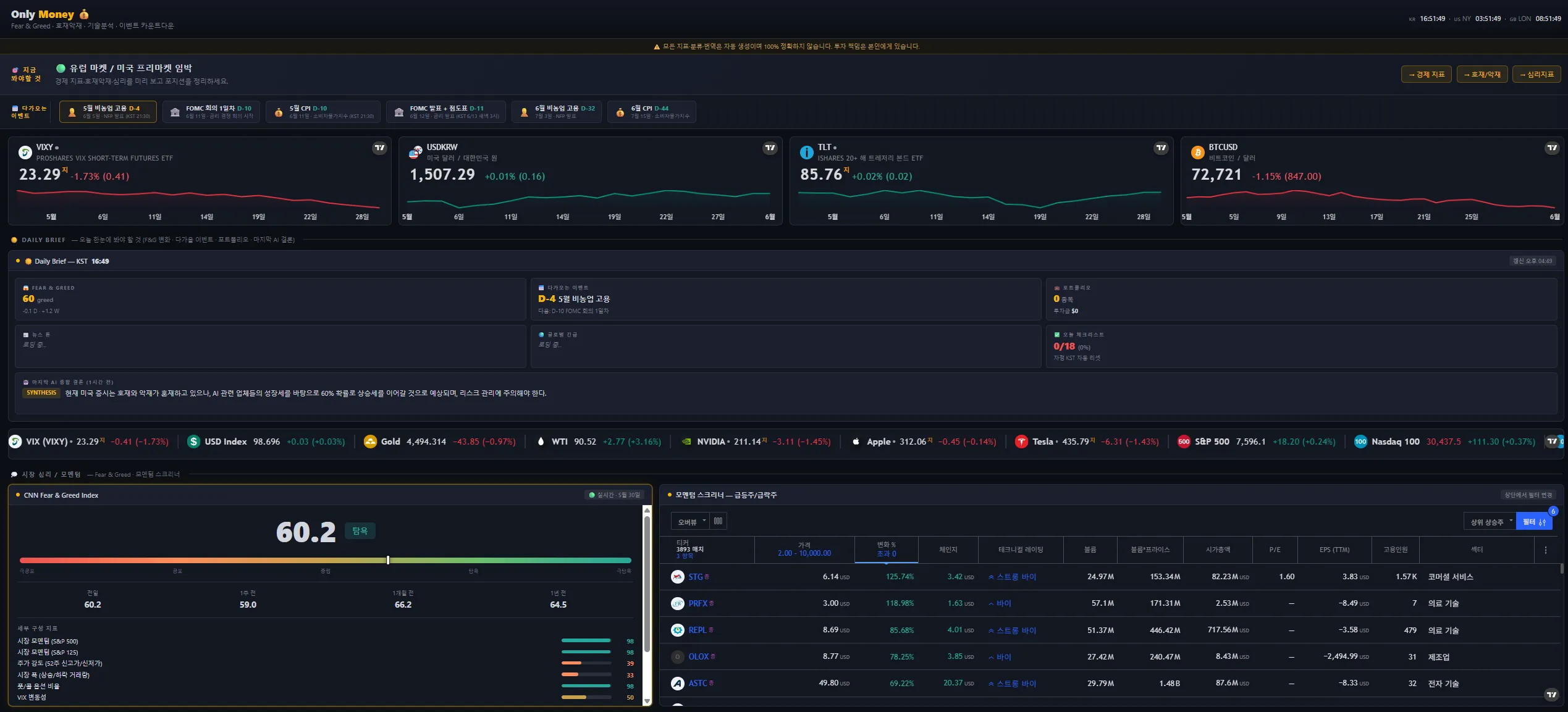The height and width of the screenshot is (712, 1568).
Task: Sort screener by 시가총액 column
Action: coord(1218,550)
